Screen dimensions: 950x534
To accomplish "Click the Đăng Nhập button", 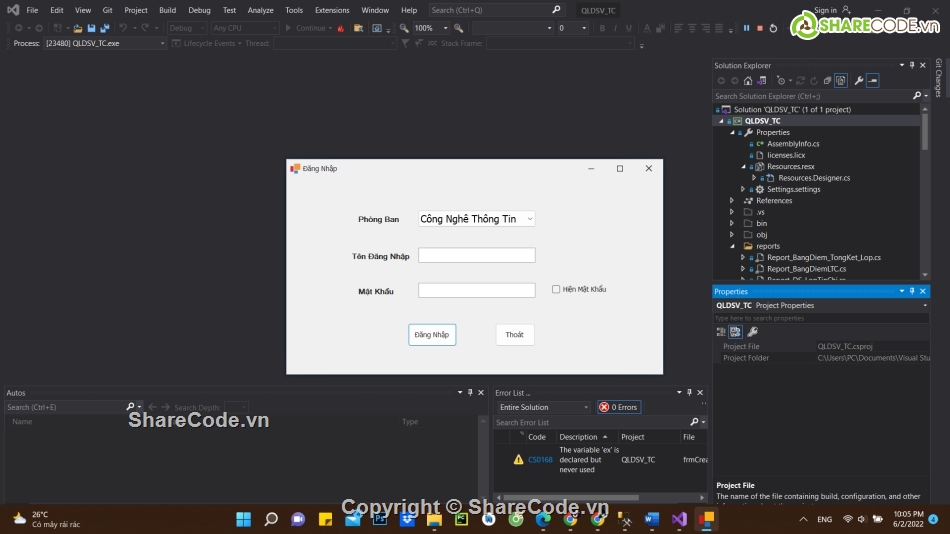I will [432, 335].
